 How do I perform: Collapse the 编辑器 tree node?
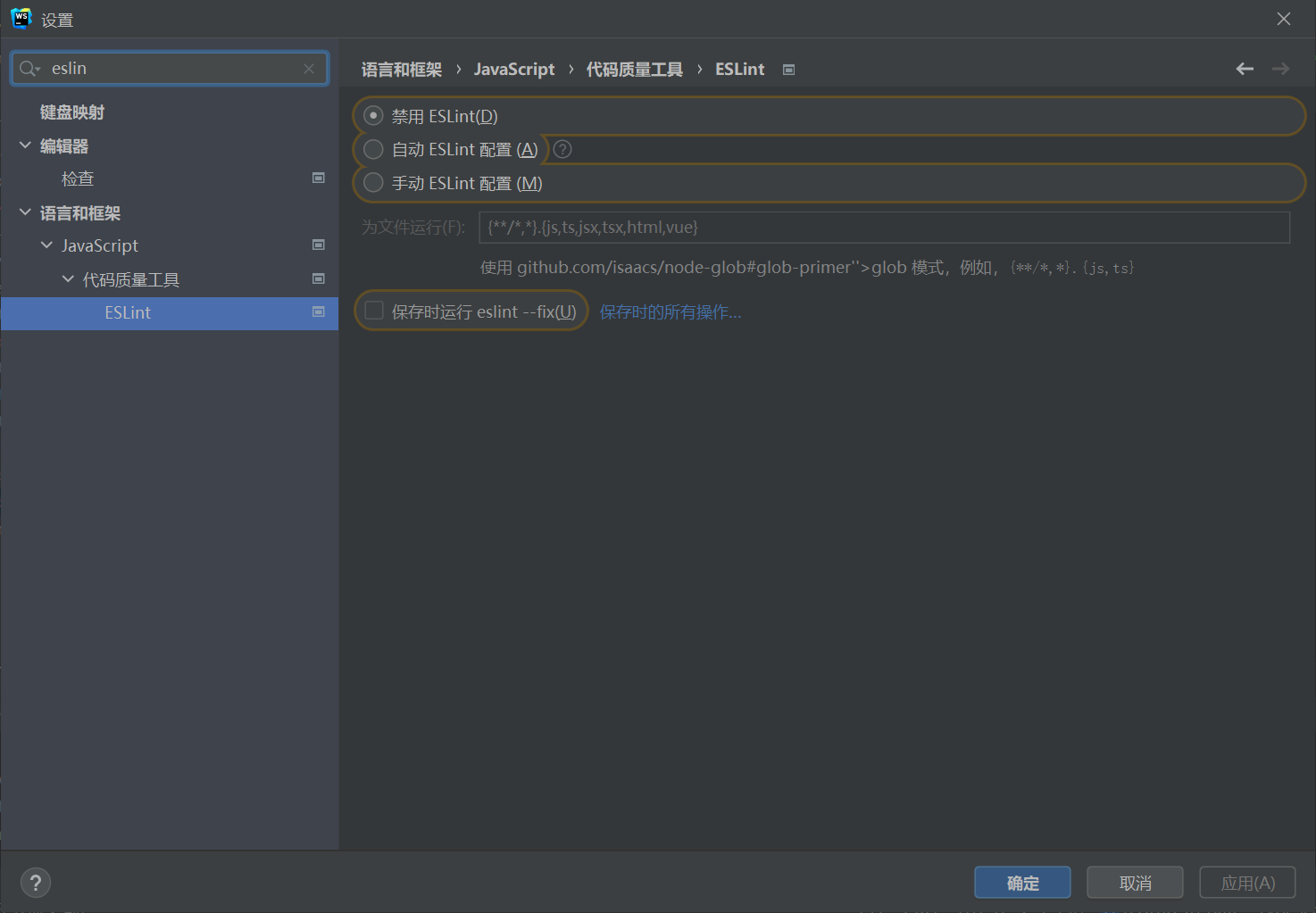25,145
